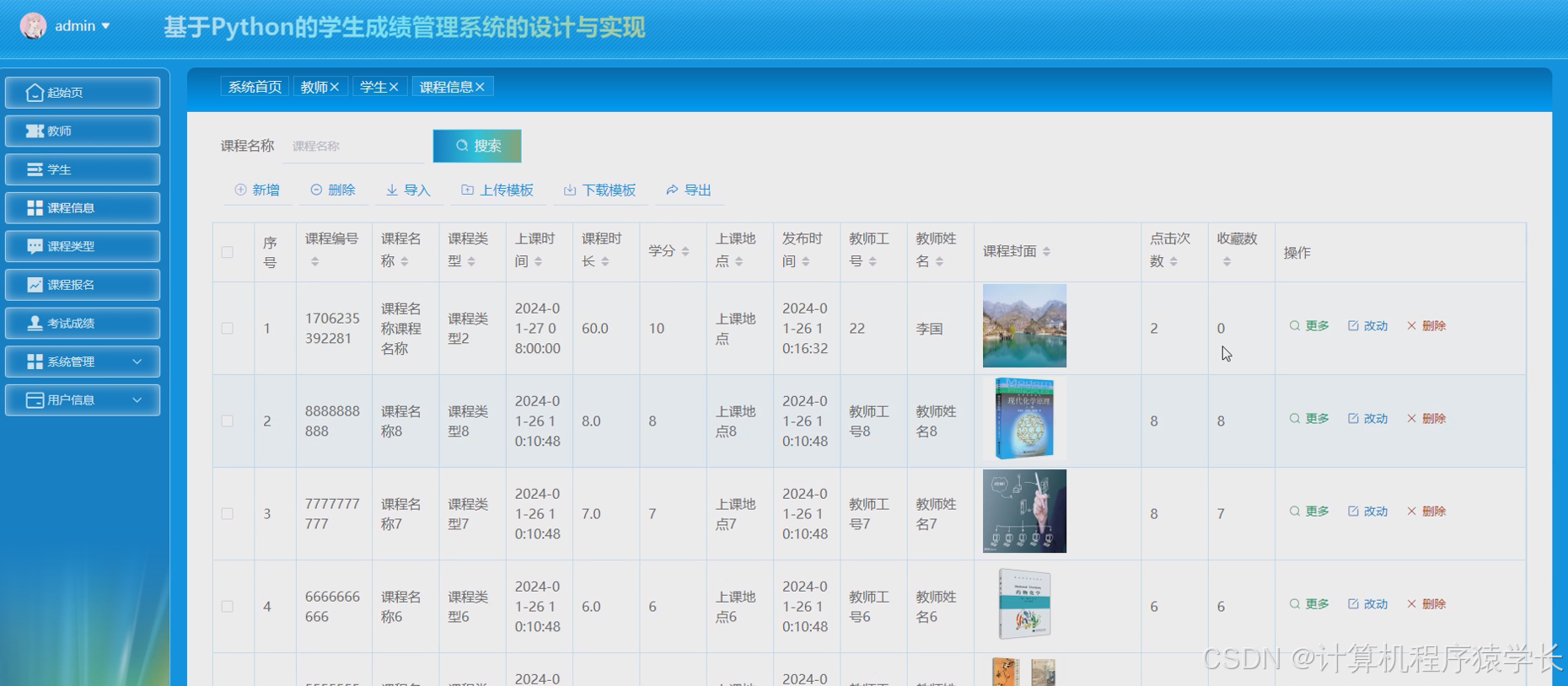The image size is (1568, 686).
Task: Sort by 上课时间 column
Action: pyautogui.click(x=538, y=262)
